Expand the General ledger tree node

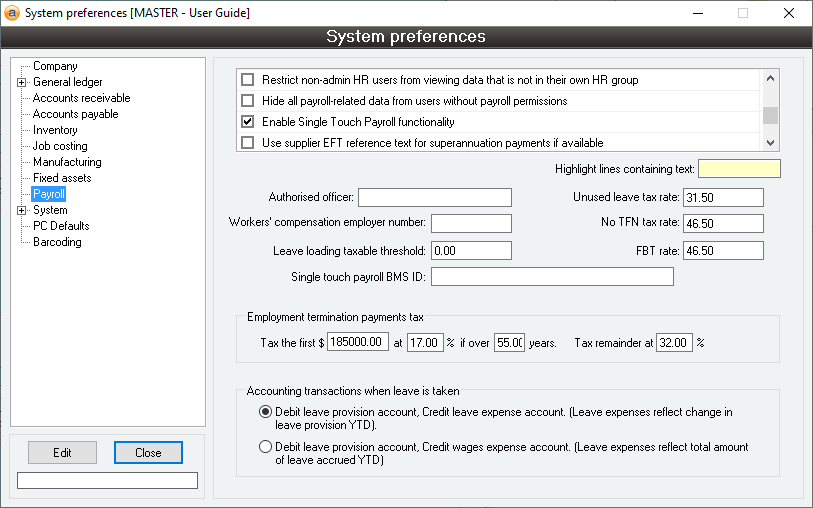pyautogui.click(x=21, y=82)
